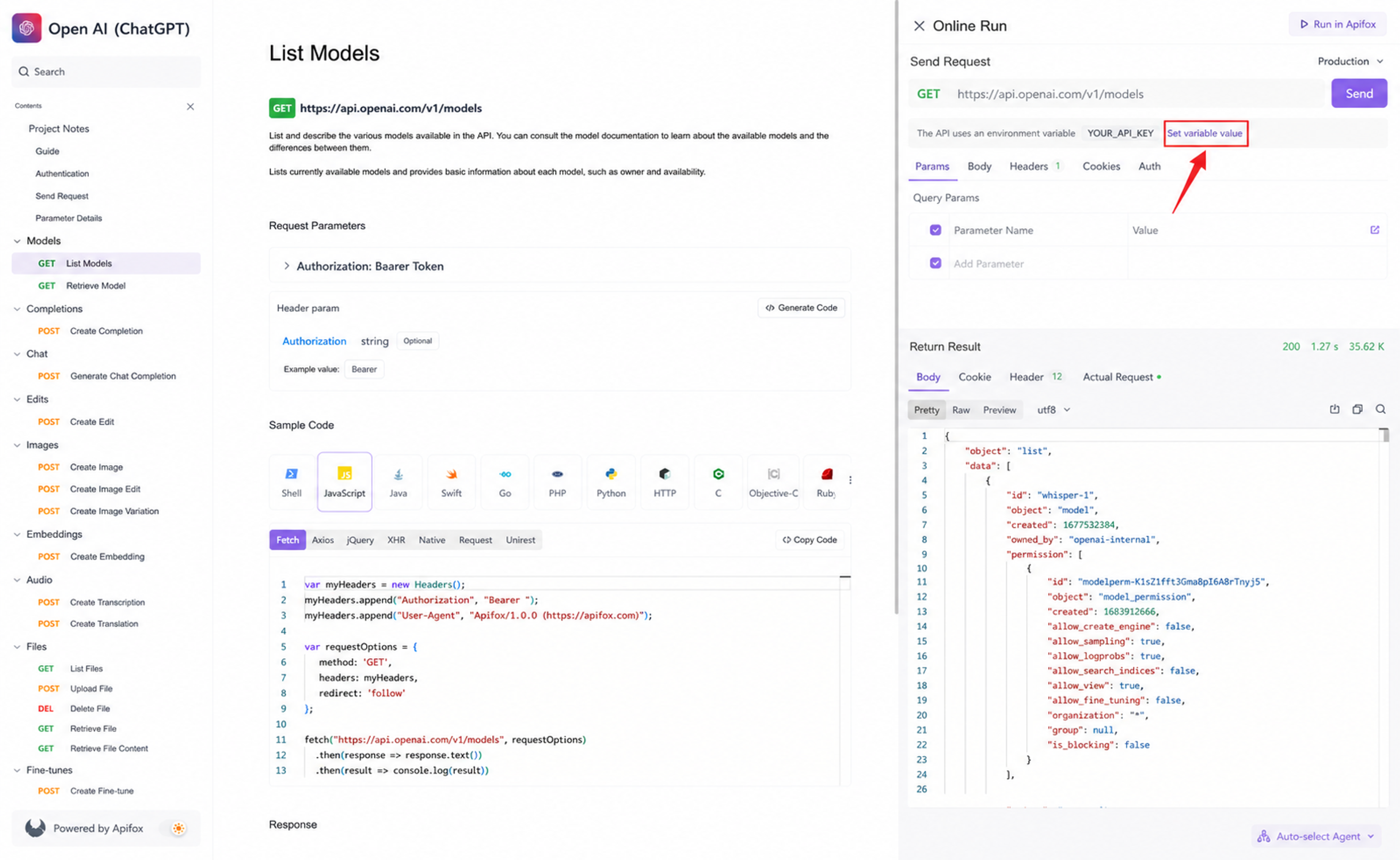This screenshot has height=860, width=1400.
Task: Collapse the Files tree section
Action: [17, 647]
